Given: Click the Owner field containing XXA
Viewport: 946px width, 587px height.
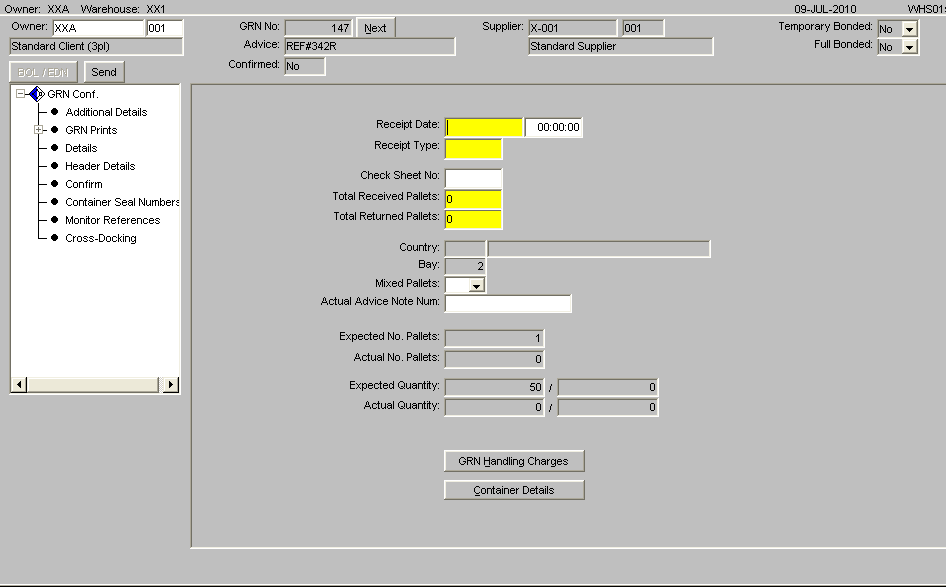Looking at the screenshot, I should [x=98, y=28].
